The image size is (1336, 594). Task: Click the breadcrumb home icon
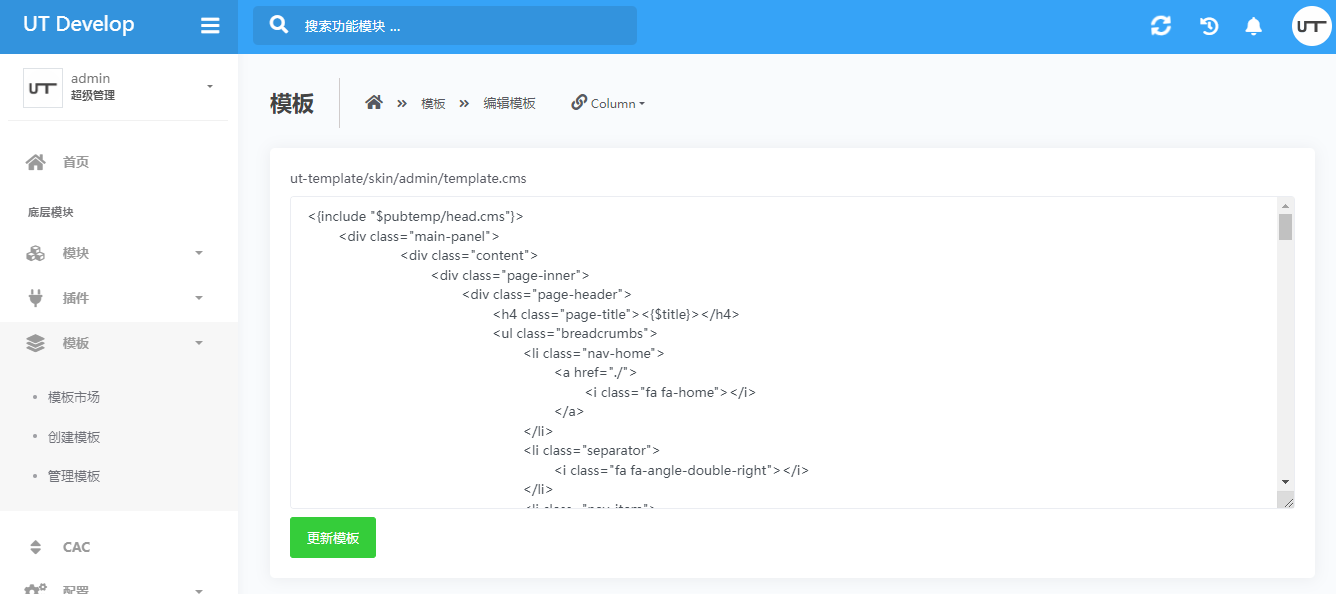374,103
